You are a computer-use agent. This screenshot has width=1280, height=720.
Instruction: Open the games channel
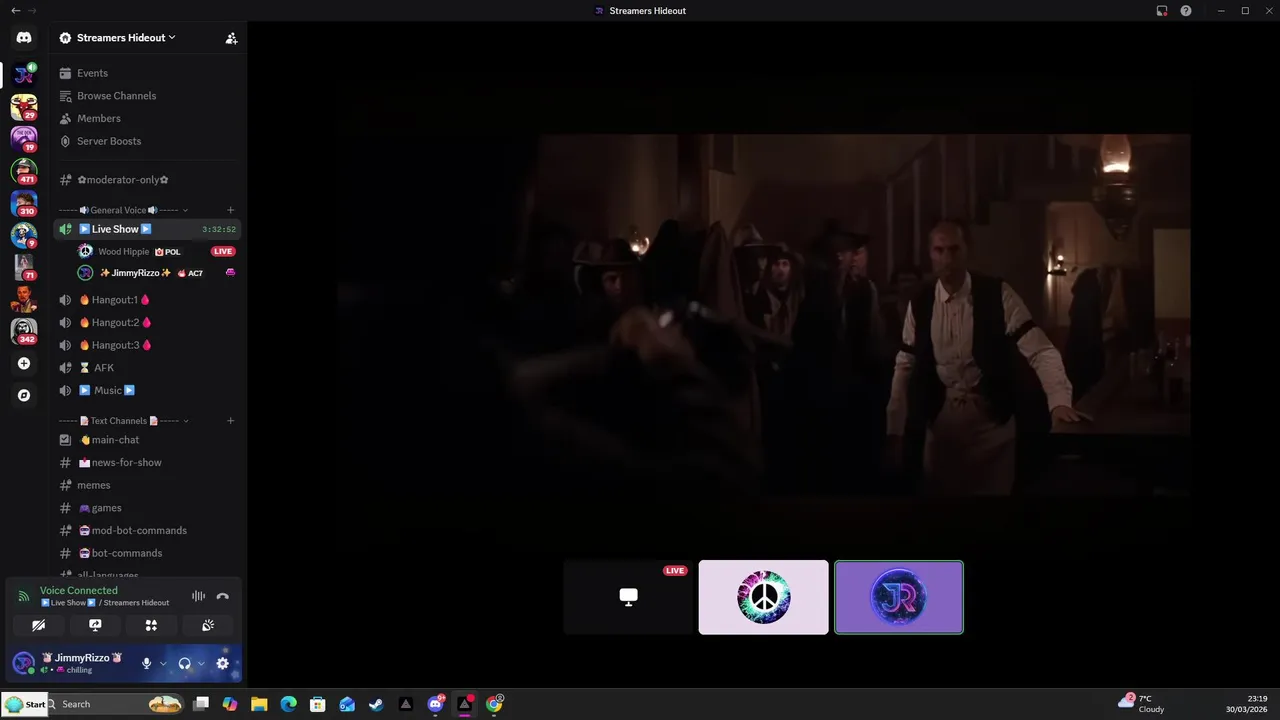click(x=148, y=508)
